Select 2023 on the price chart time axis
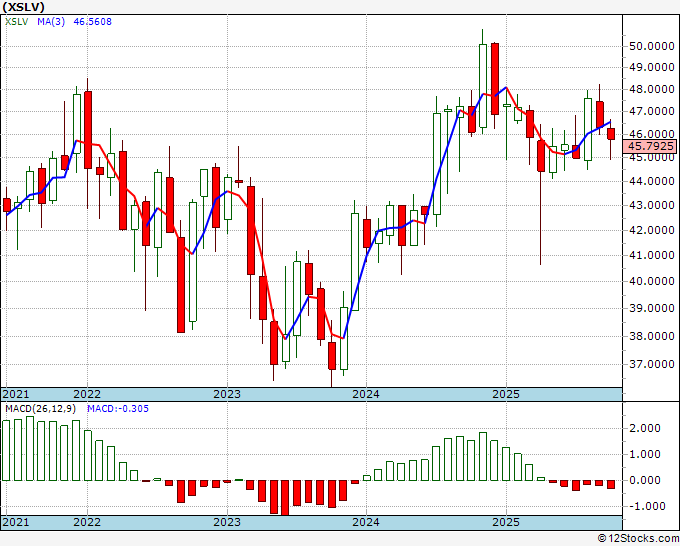Viewport: 680px width, 546px height. click(227, 394)
